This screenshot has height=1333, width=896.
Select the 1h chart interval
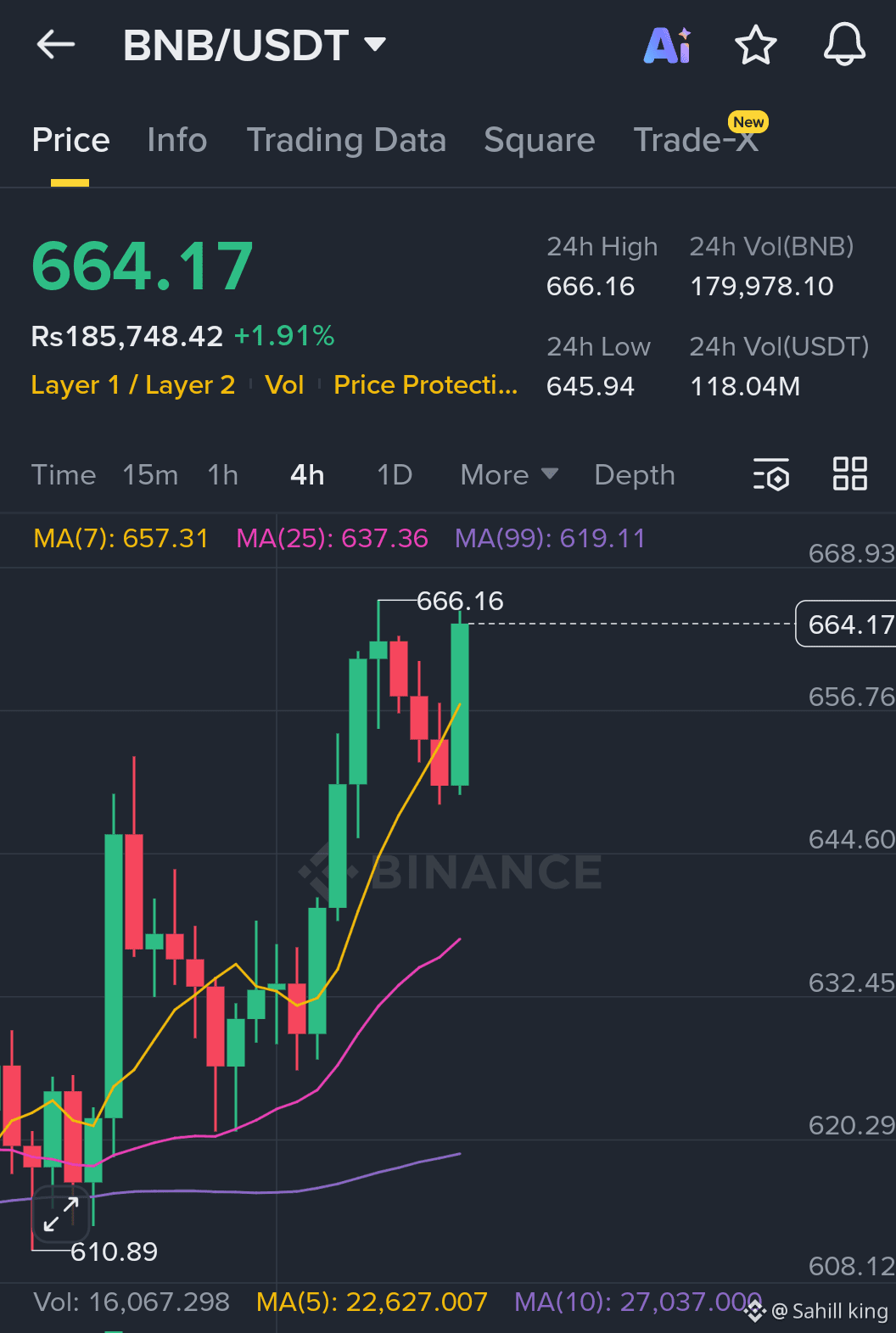223,475
